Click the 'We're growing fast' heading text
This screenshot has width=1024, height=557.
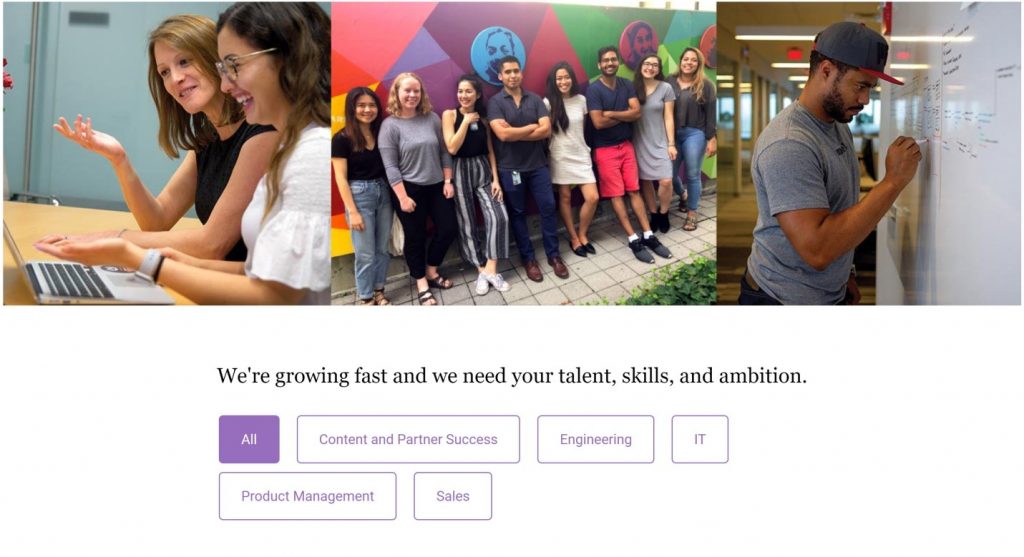click(x=511, y=376)
